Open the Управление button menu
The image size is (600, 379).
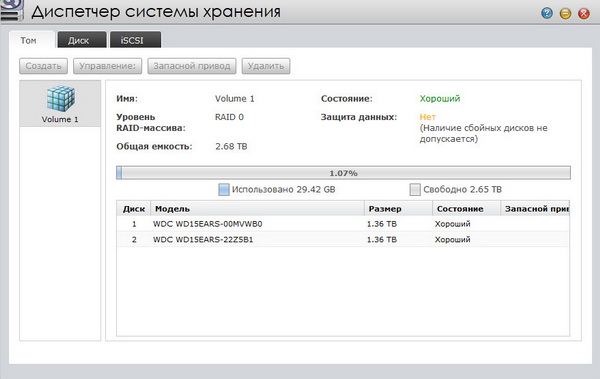point(108,66)
